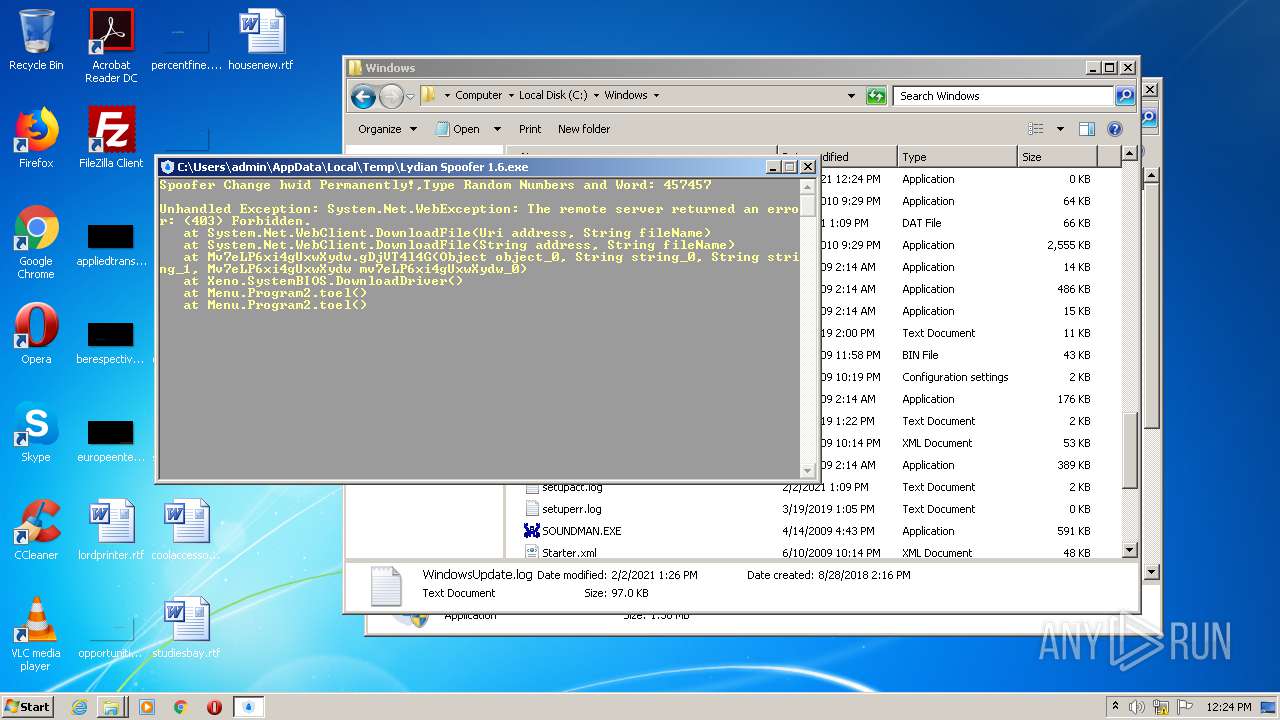Screen dimensions: 1280x720
Task: Expand the Windows breadcrumb arrow
Action: pos(656,96)
